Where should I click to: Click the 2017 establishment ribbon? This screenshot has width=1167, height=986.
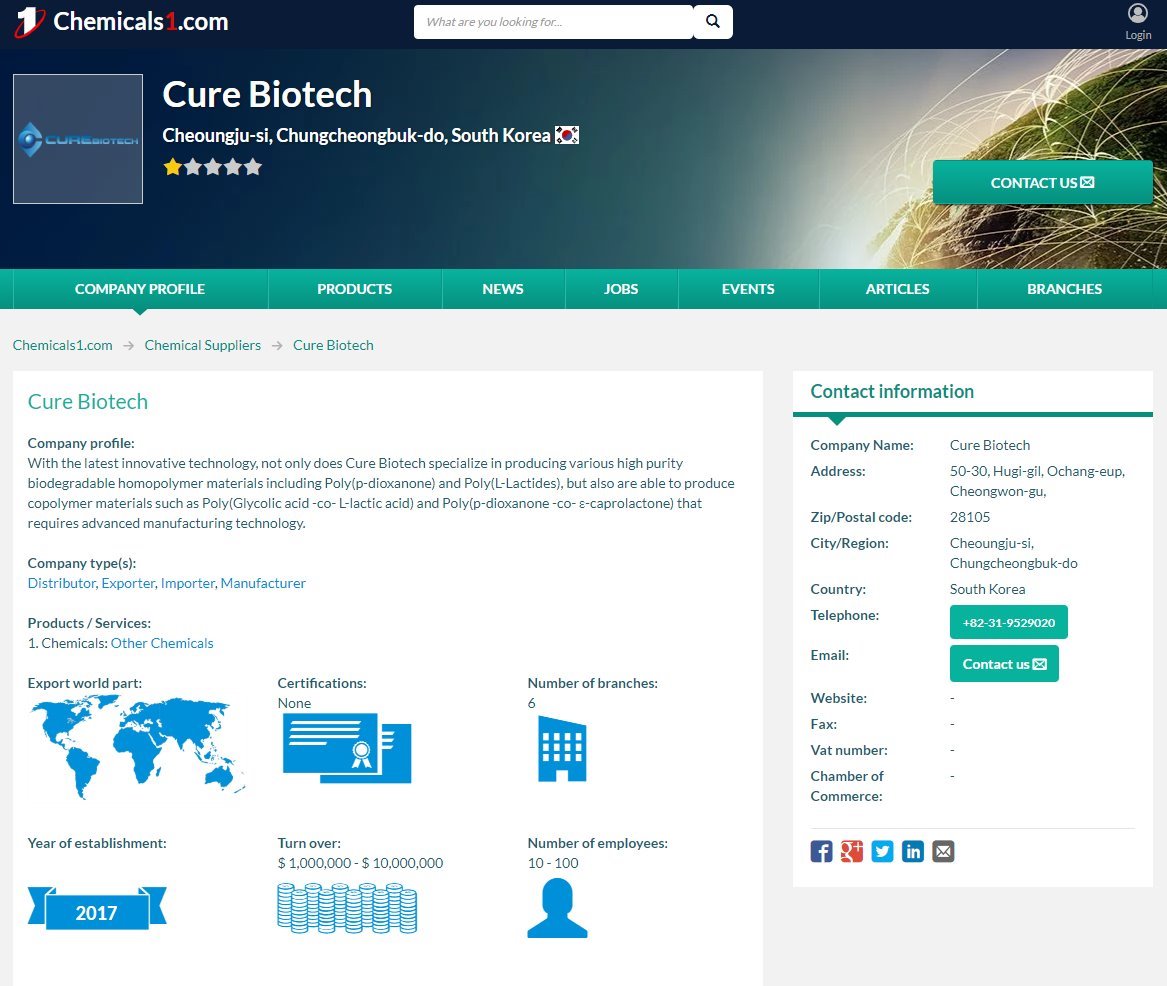pos(97,908)
